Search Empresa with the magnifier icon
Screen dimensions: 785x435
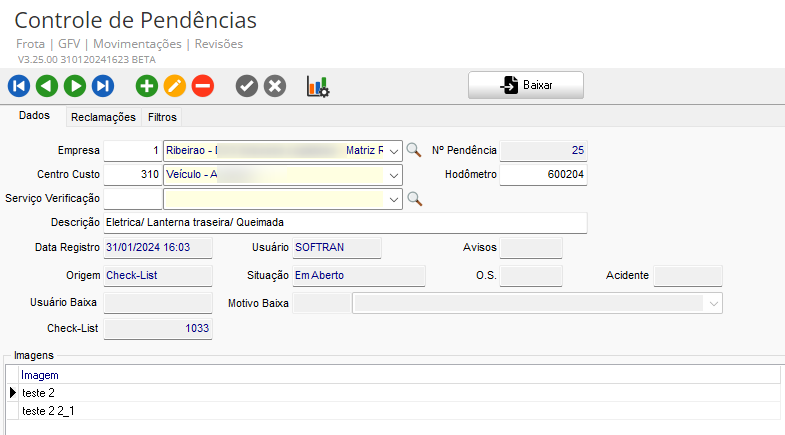(x=414, y=151)
